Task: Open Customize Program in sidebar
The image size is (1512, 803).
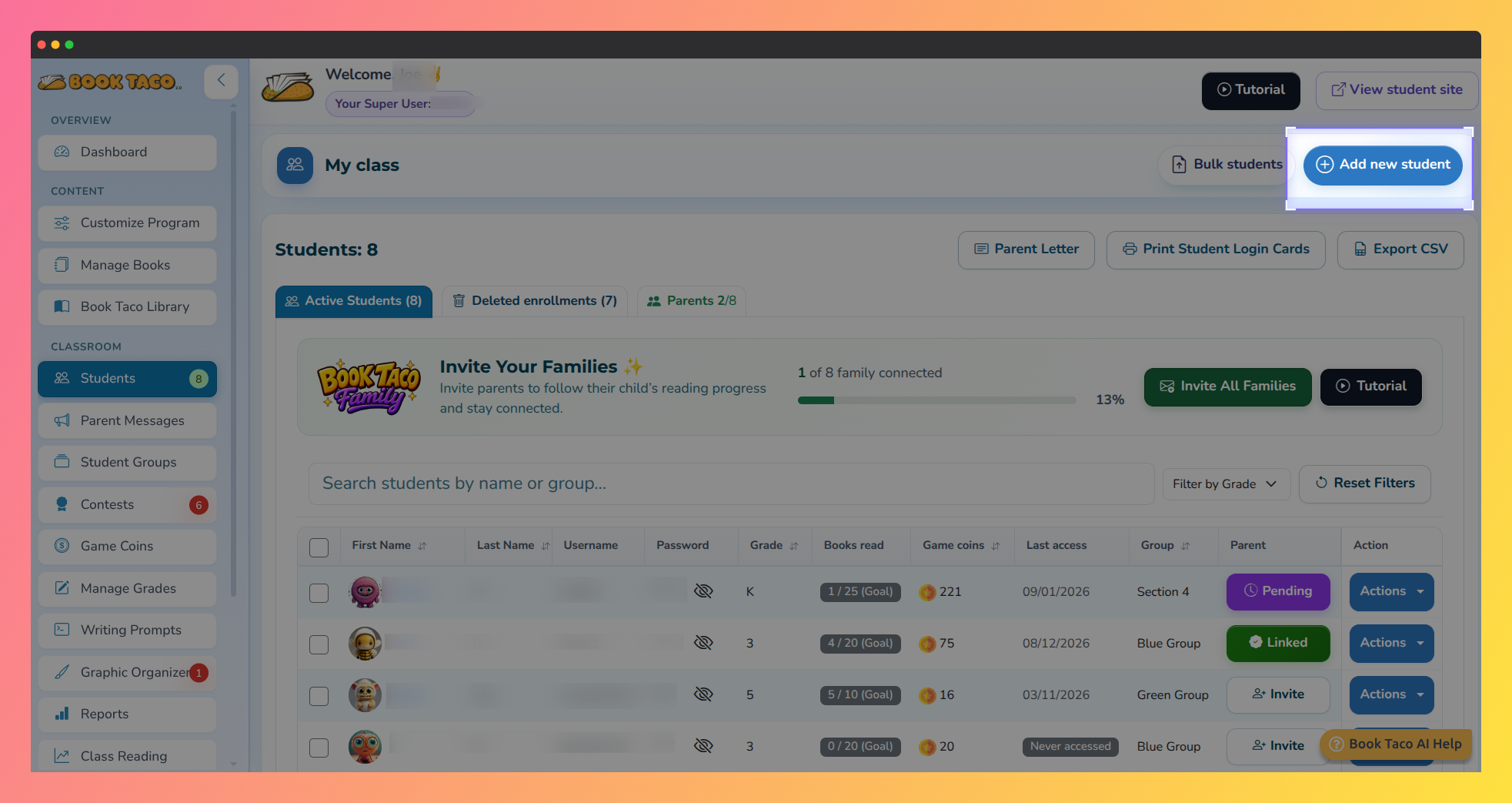Action: (127, 223)
